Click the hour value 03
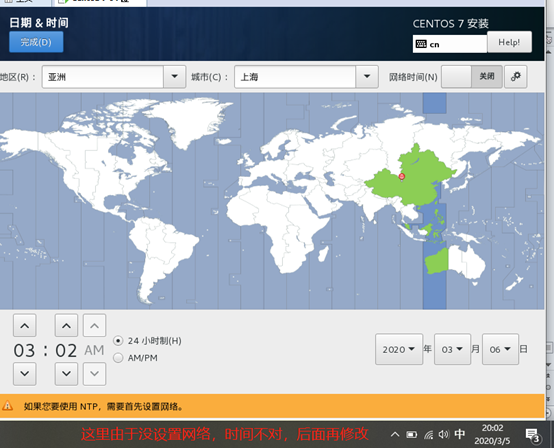 24,350
